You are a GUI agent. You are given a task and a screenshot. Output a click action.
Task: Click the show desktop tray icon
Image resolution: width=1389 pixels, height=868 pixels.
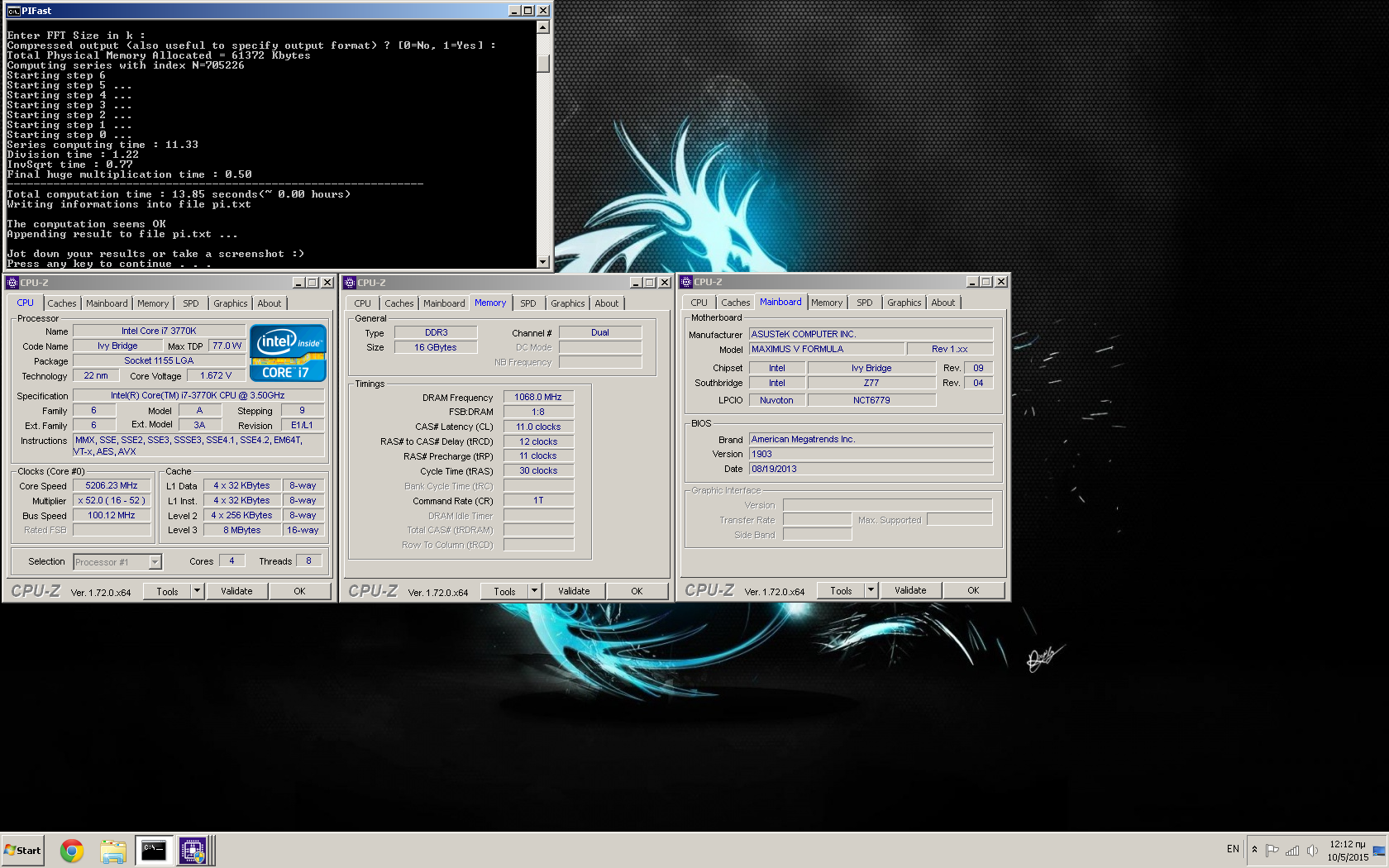pyautogui.click(x=1379, y=850)
